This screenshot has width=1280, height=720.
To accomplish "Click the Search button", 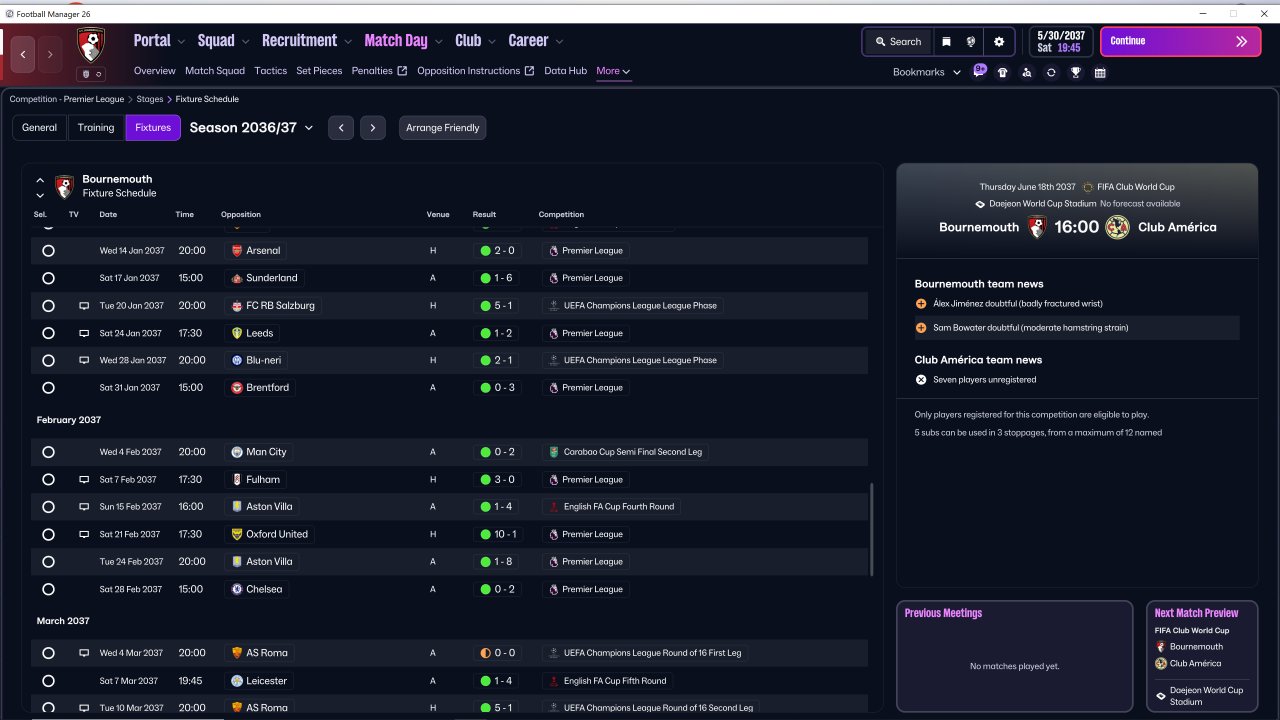I will pyautogui.click(x=897, y=42).
